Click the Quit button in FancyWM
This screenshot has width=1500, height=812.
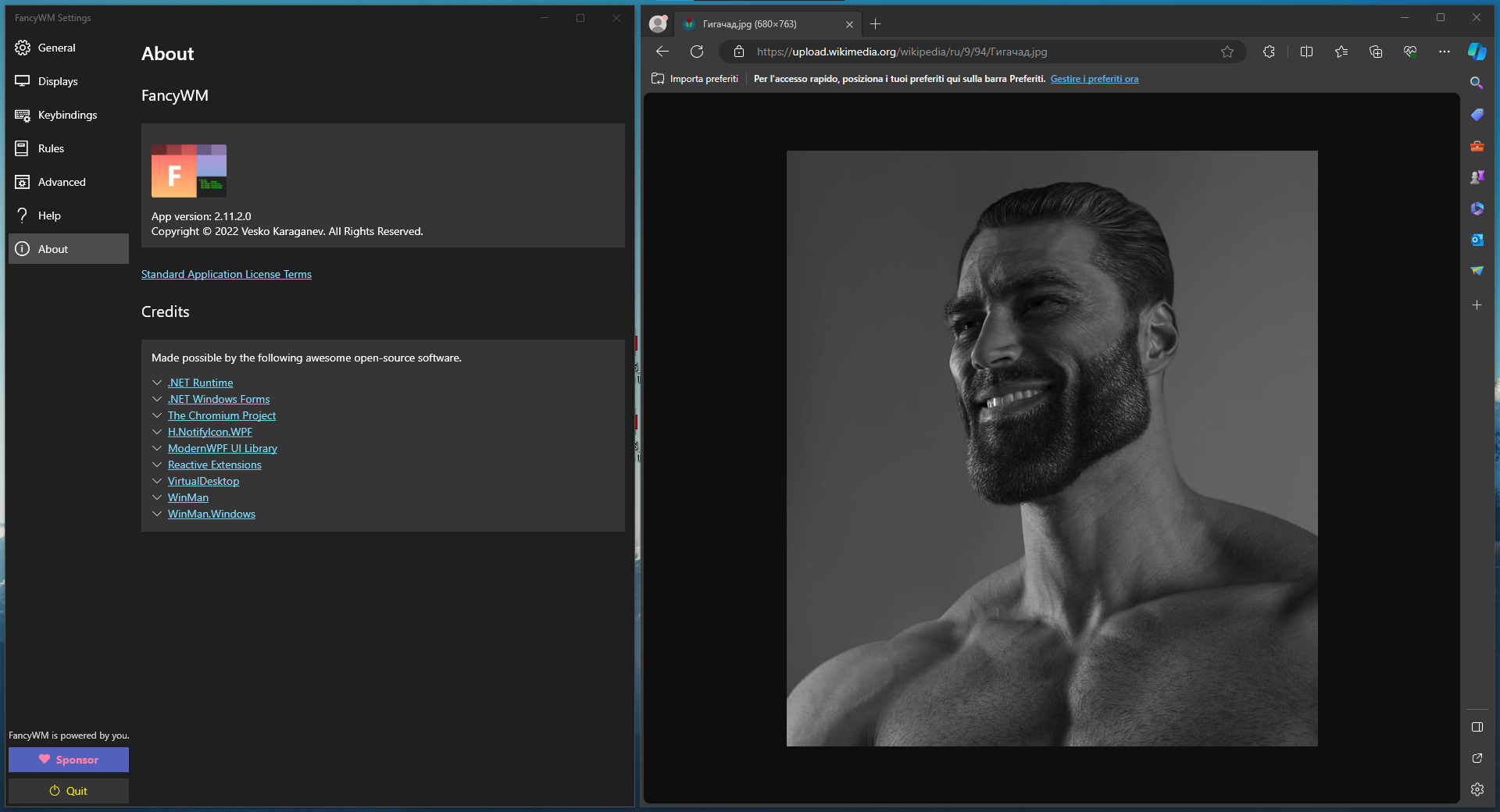(68, 791)
